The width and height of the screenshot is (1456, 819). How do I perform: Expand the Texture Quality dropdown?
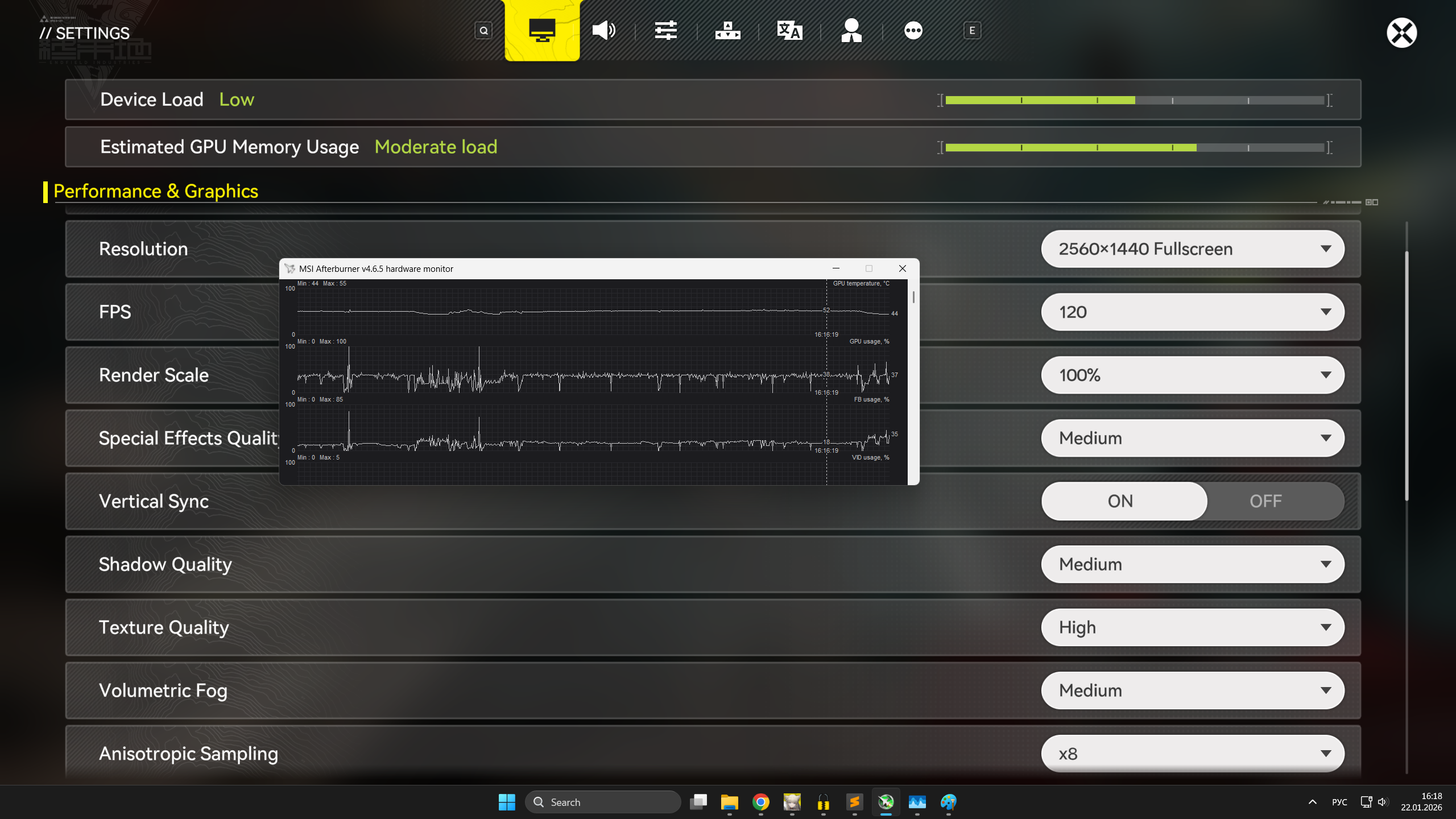click(x=1193, y=627)
